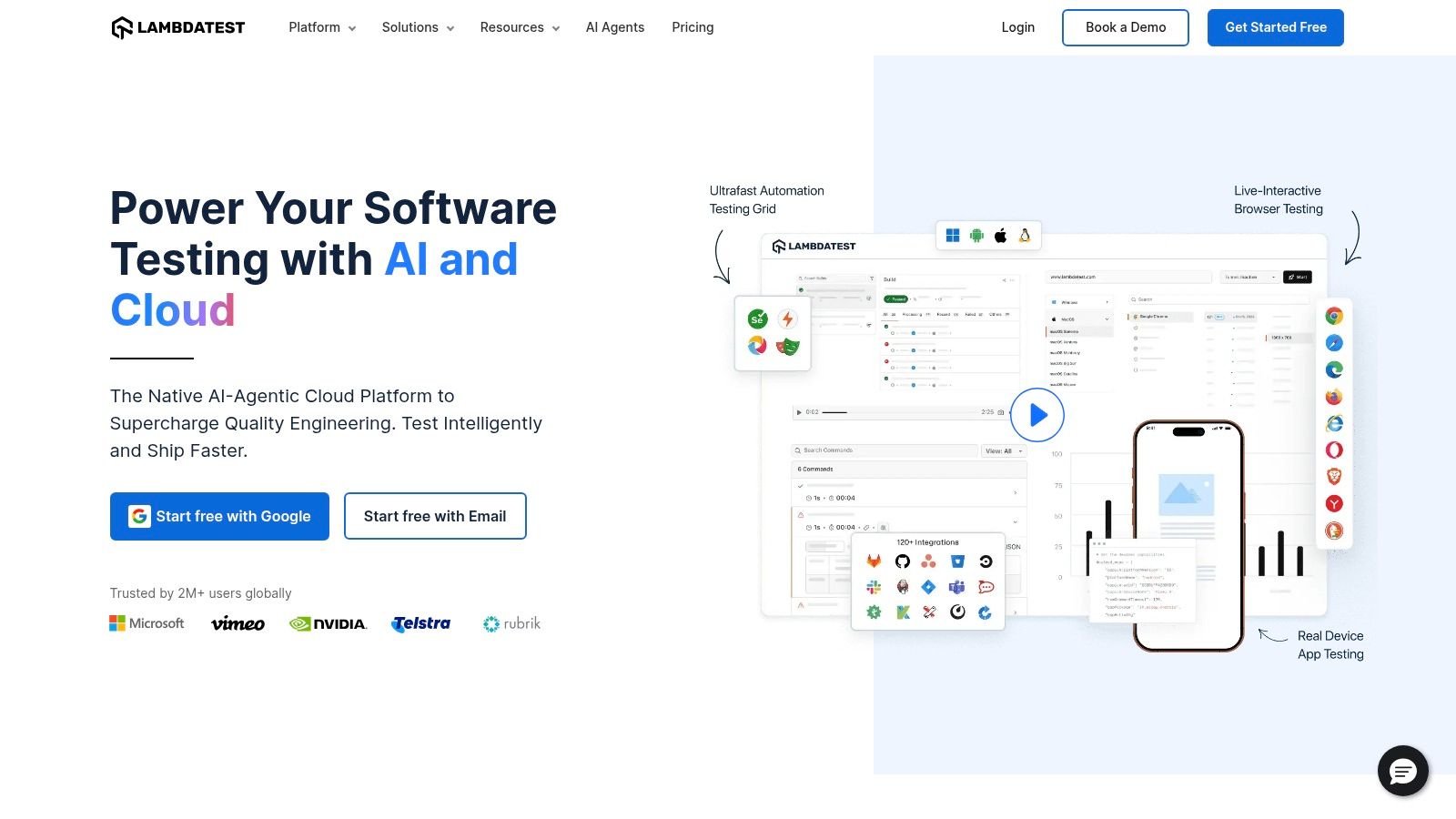Click the www.lambdatest.com URL field
Screen dimensions: 1456x819
(x=1127, y=277)
